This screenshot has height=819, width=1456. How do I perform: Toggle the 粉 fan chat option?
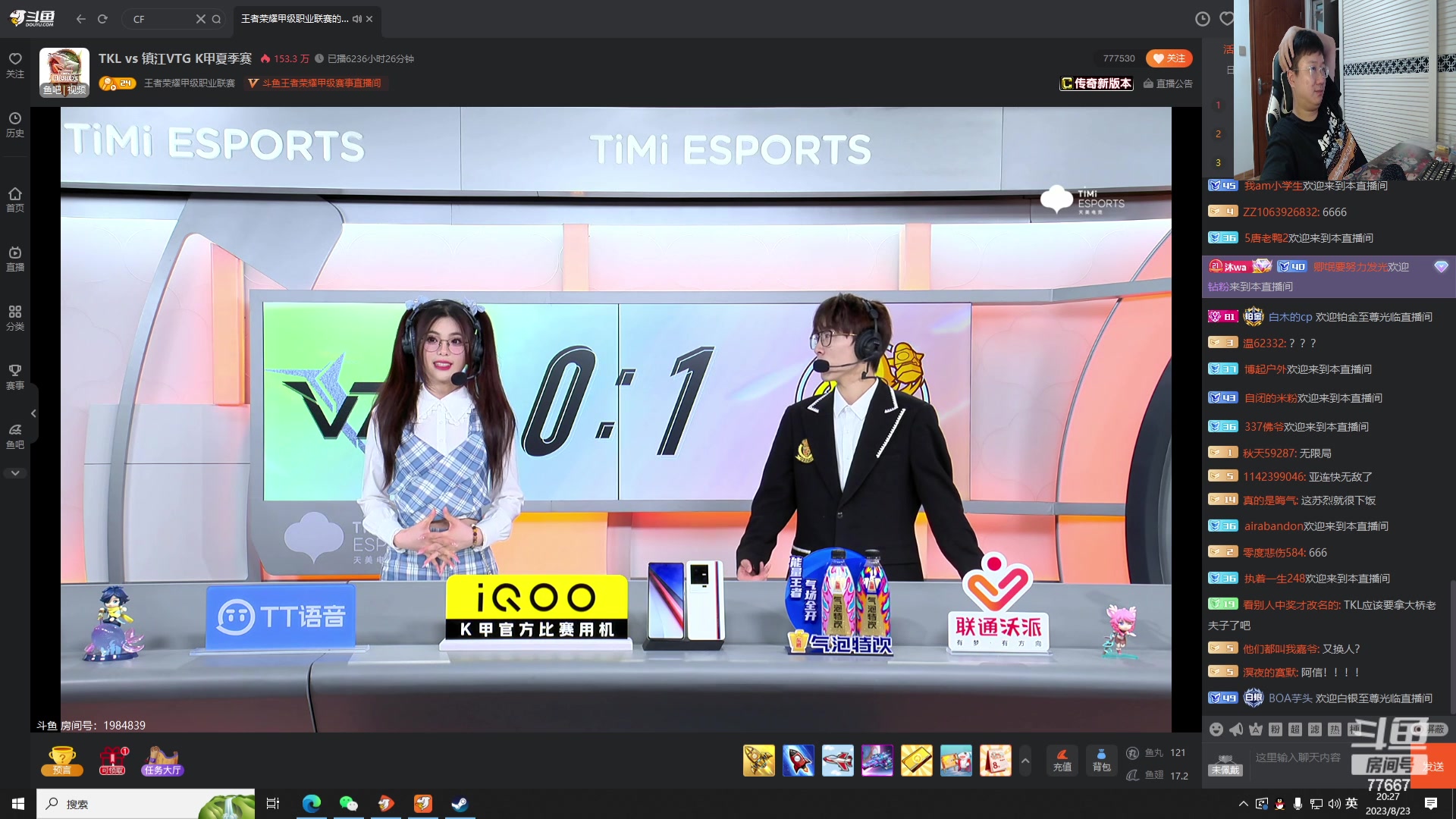1276,730
